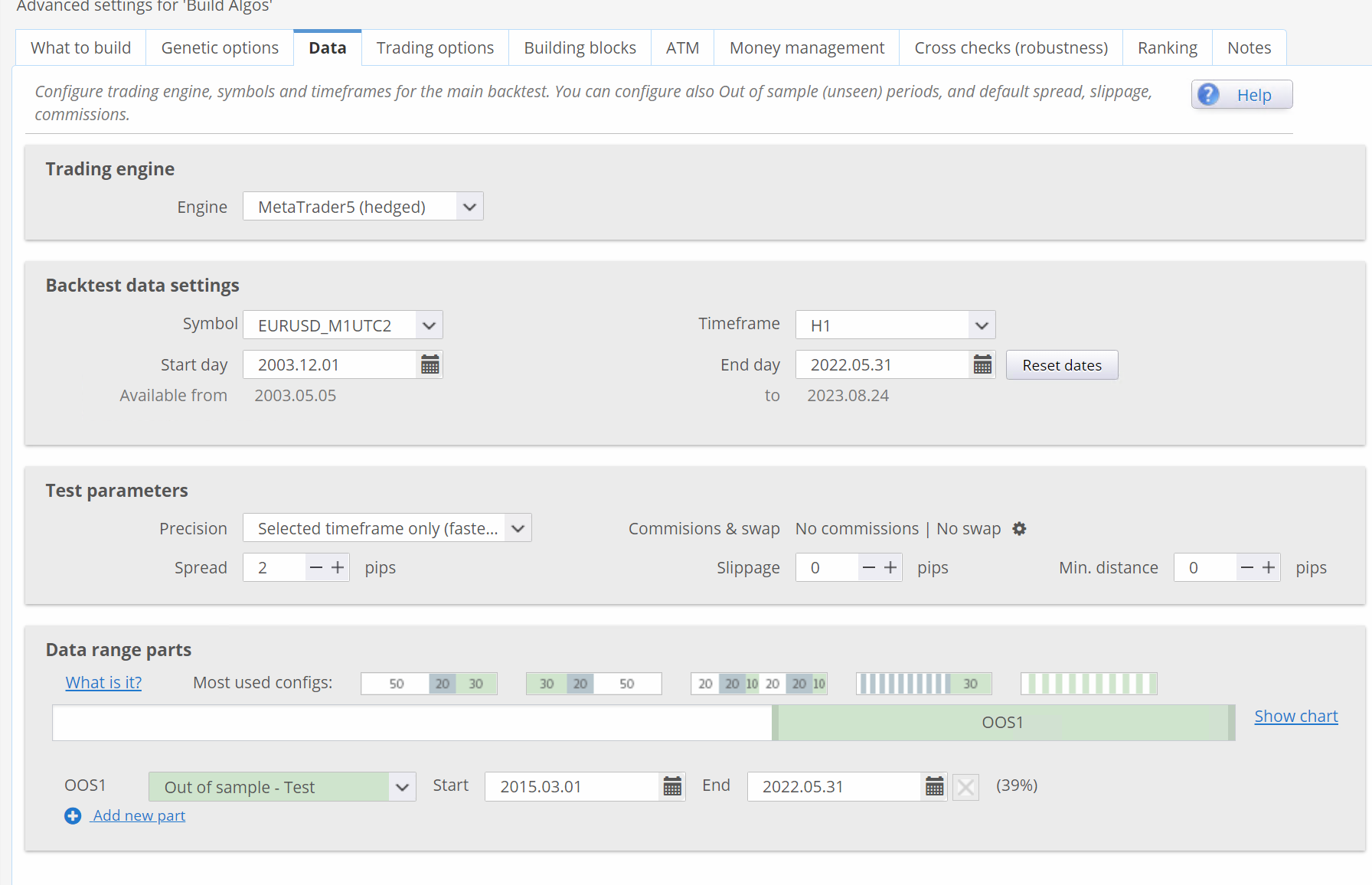Click the blue plus Add new part icon
Screen dimensions: 1372x885
[x=73, y=816]
